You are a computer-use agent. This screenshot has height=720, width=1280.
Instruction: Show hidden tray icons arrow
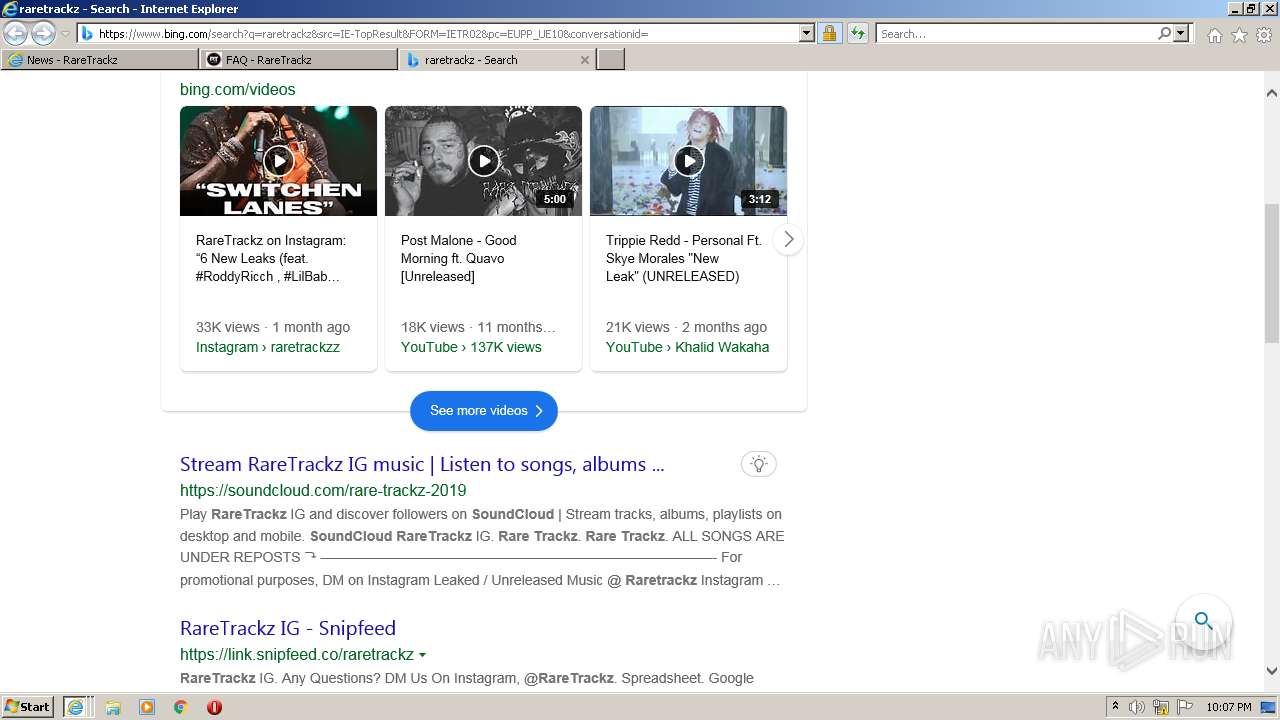[x=1115, y=707]
